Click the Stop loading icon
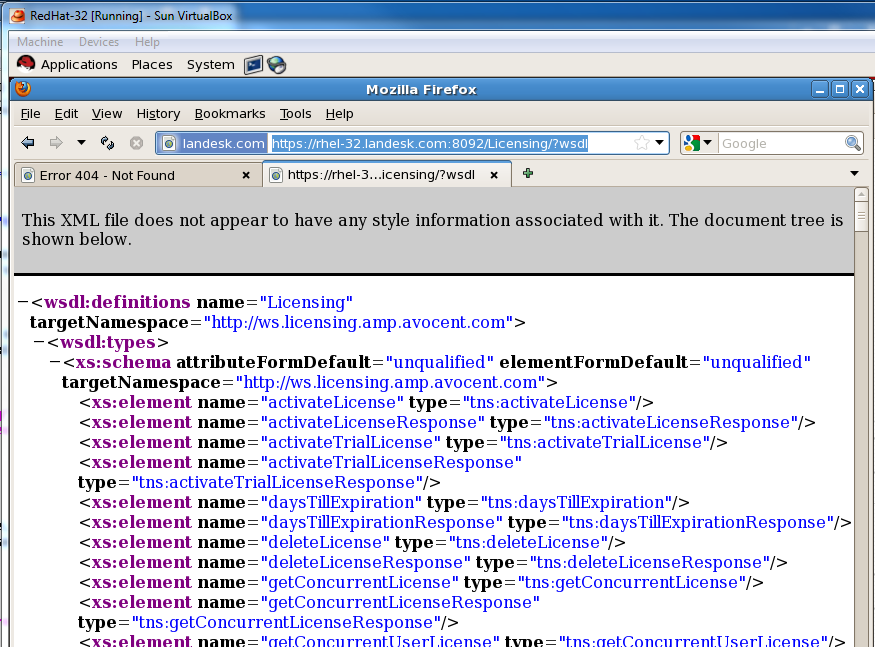This screenshot has height=647, width=875. pos(136,143)
